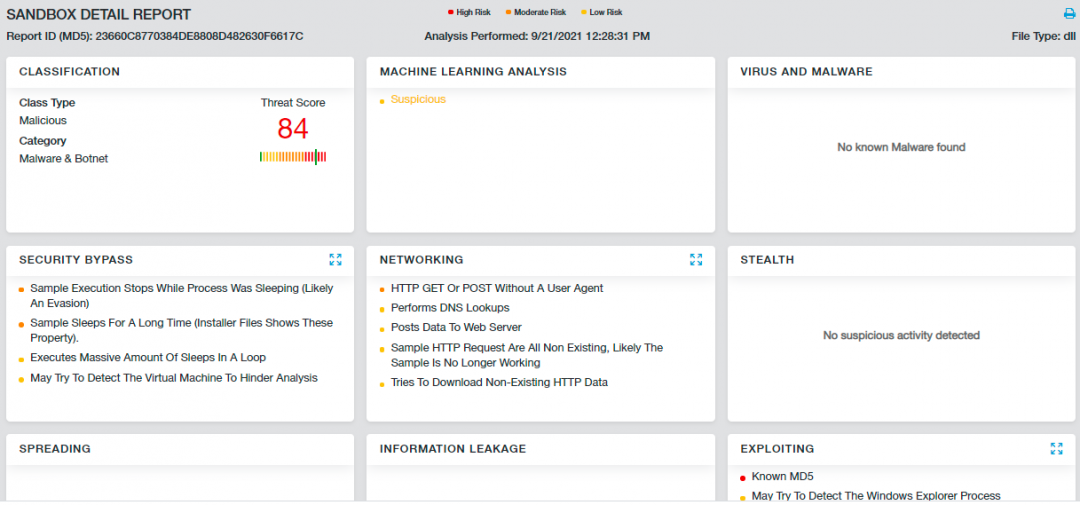Click the Low Risk legend marker
The image size is (1080, 505).
584,13
